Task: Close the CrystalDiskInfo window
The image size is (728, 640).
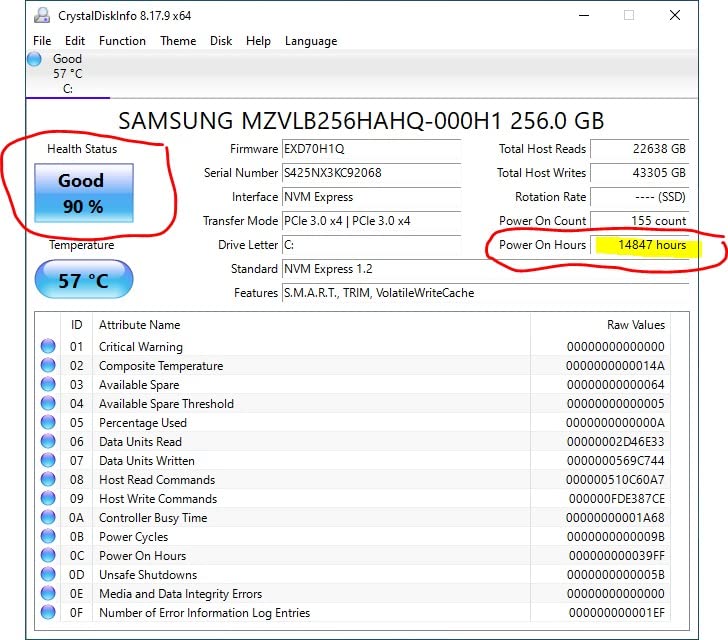Action: tap(675, 15)
